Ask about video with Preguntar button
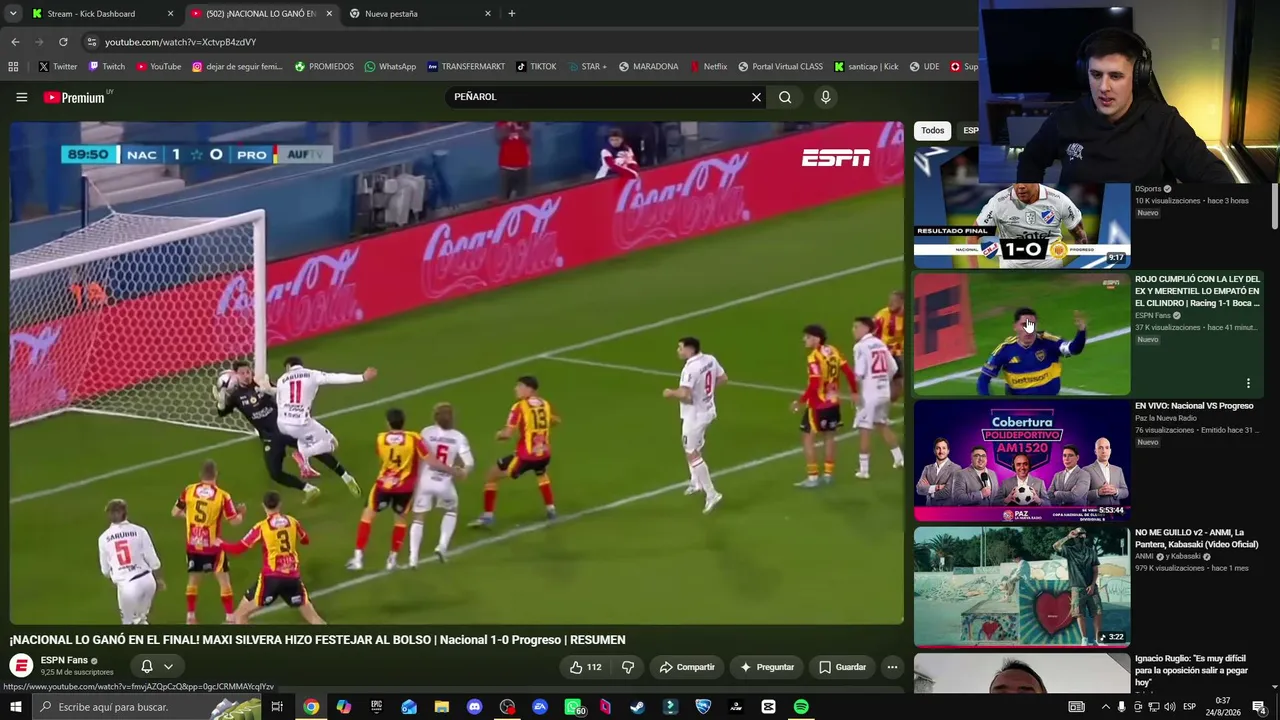The height and width of the screenshot is (720, 1280). pos(766,667)
